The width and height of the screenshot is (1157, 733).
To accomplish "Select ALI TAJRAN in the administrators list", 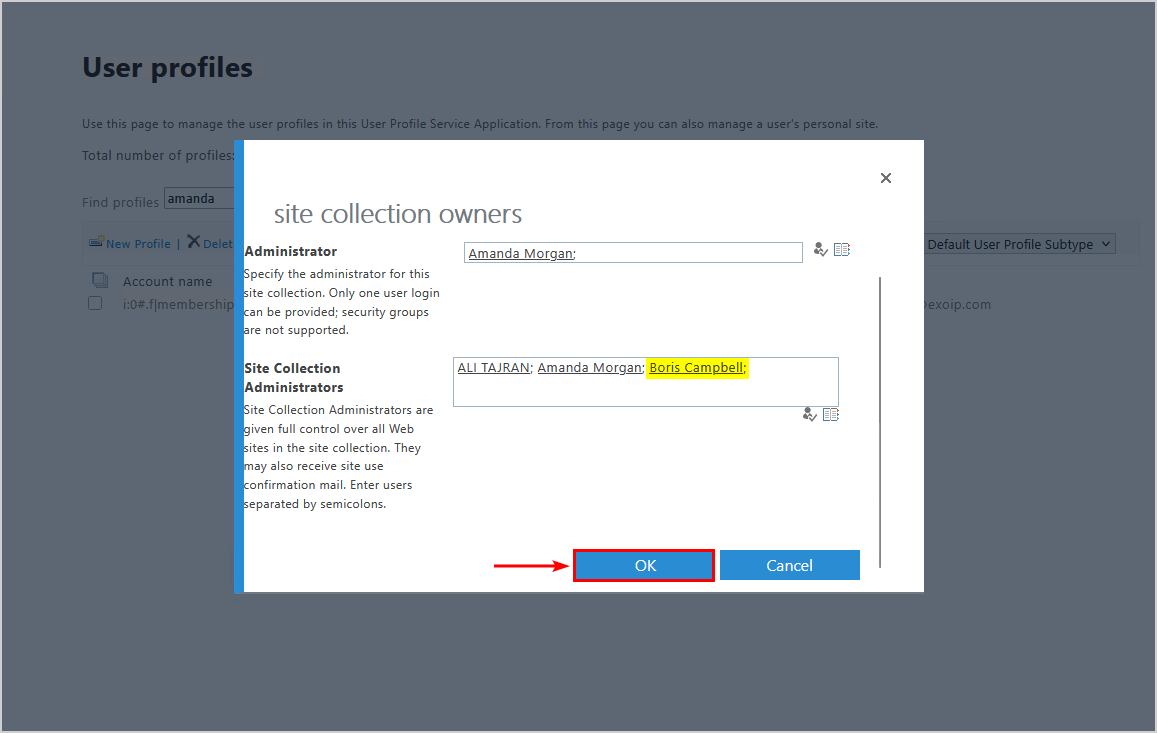I will [x=494, y=368].
